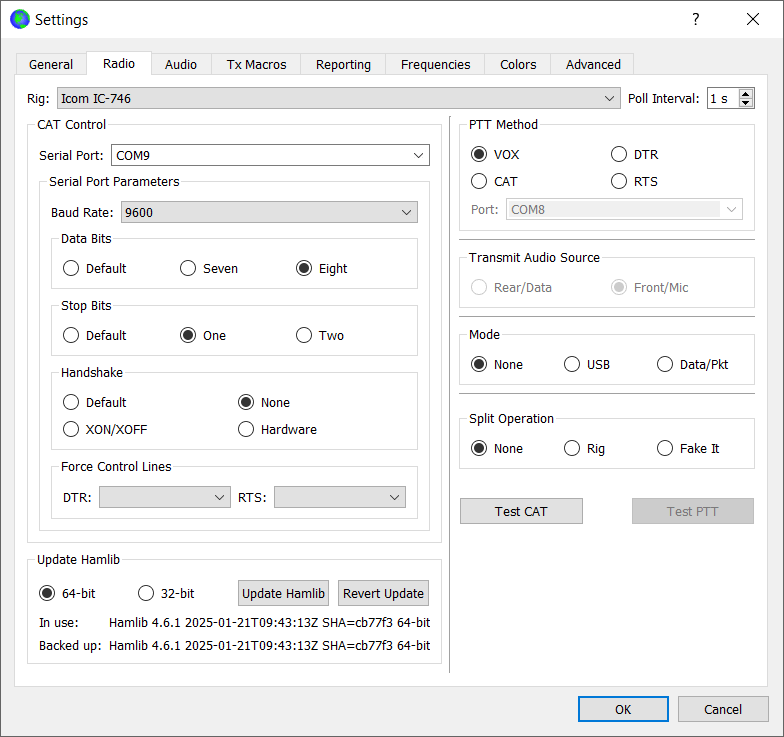This screenshot has width=784, height=737.
Task: Select Seven data bits option
Action: (188, 268)
